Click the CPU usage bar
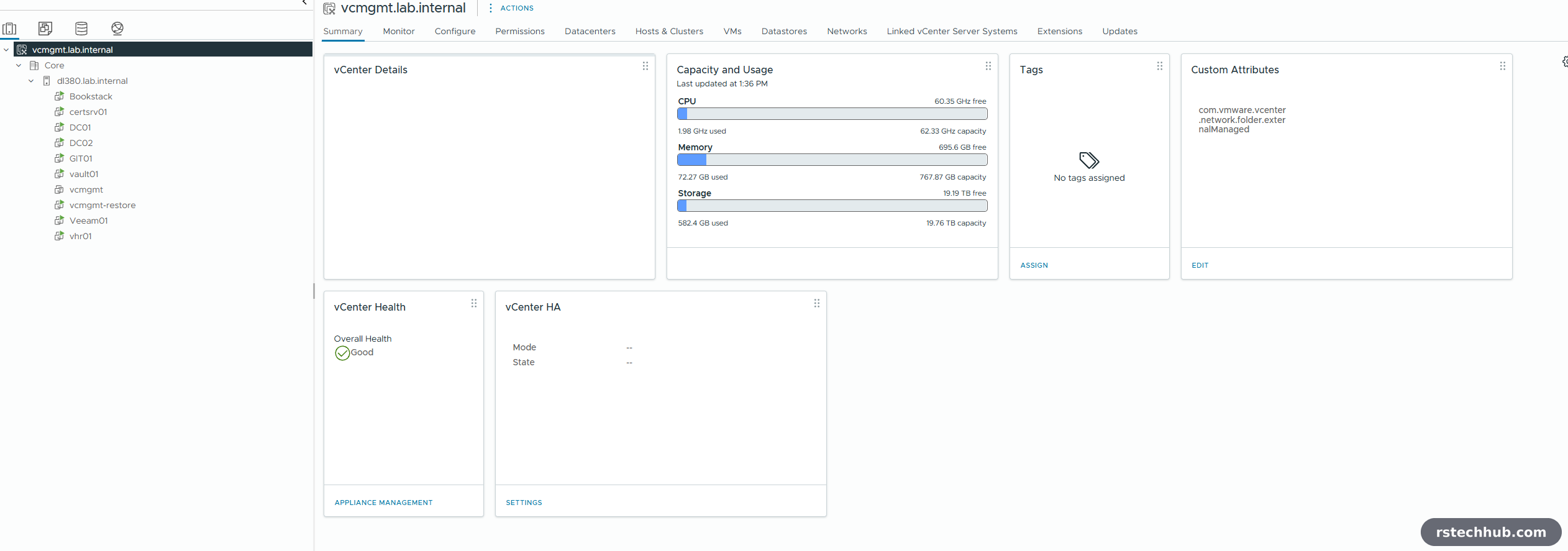Viewport: 1568px width, 551px height. [832, 114]
